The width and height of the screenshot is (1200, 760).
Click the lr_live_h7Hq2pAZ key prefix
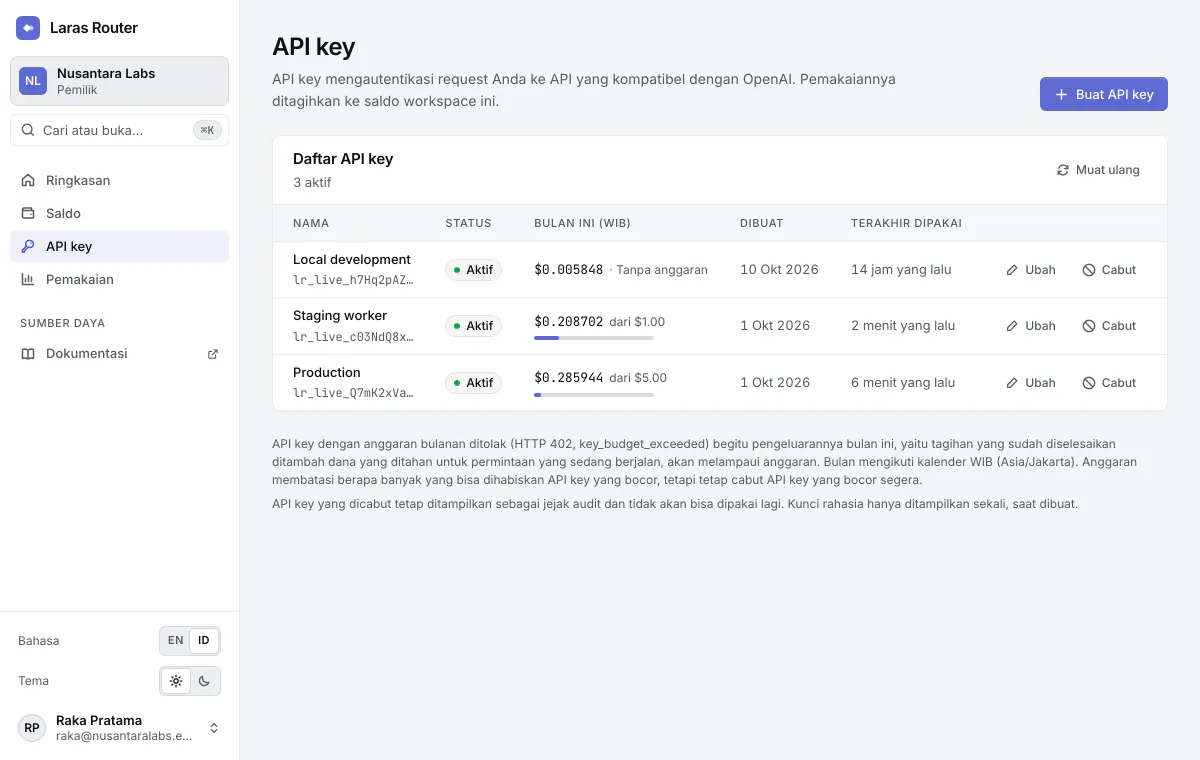353,280
